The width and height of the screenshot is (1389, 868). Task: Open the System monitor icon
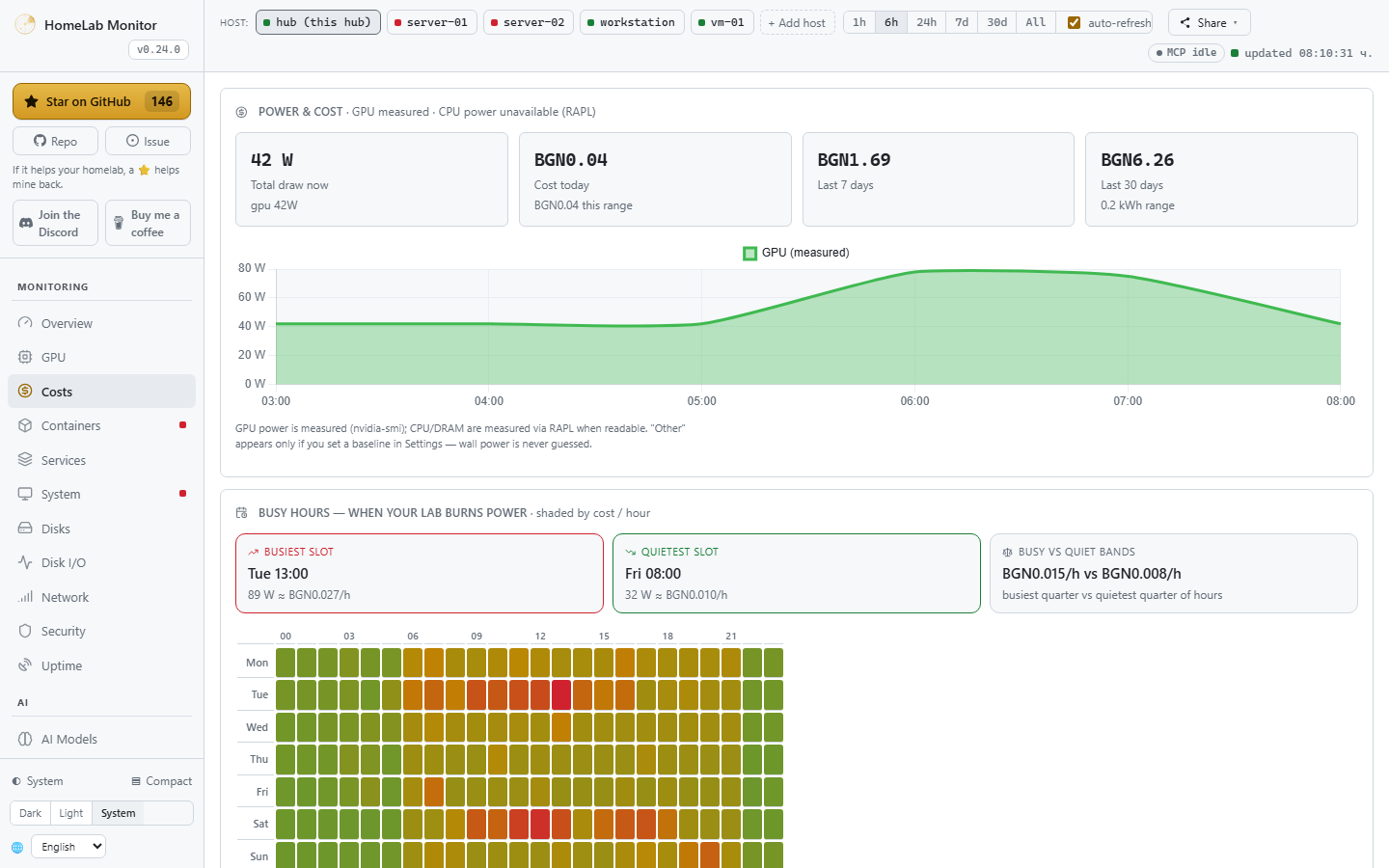pos(25,494)
